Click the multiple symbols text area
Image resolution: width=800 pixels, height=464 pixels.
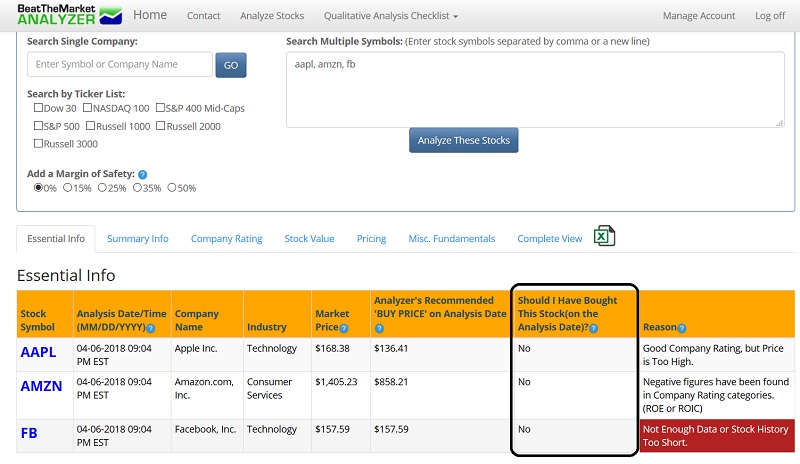[535, 89]
